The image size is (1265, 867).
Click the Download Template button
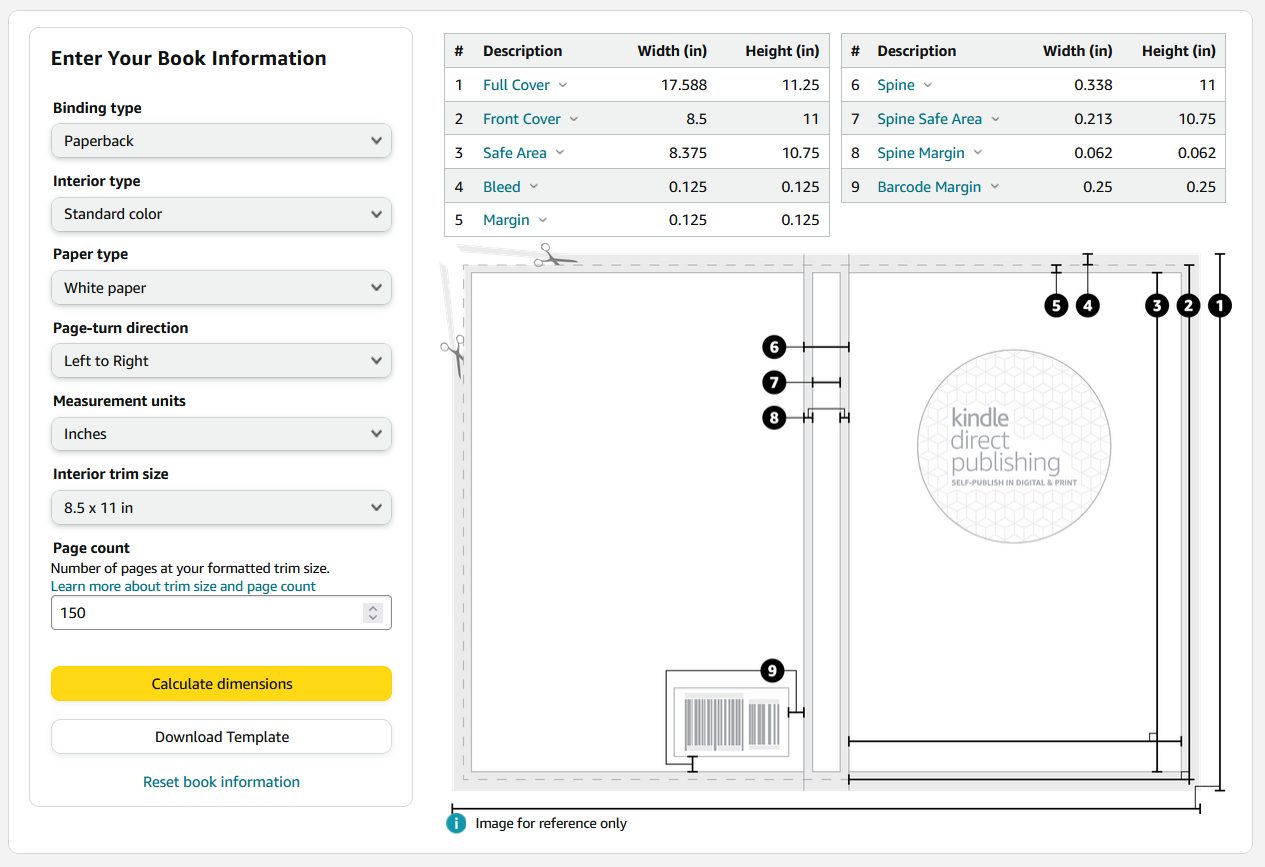(x=221, y=737)
